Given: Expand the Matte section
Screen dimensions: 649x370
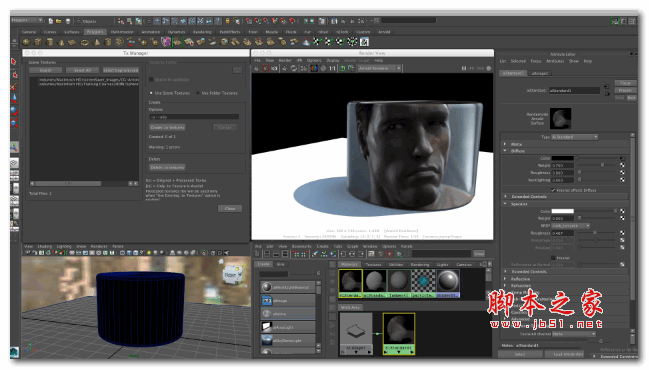Looking at the screenshot, I should (505, 144).
